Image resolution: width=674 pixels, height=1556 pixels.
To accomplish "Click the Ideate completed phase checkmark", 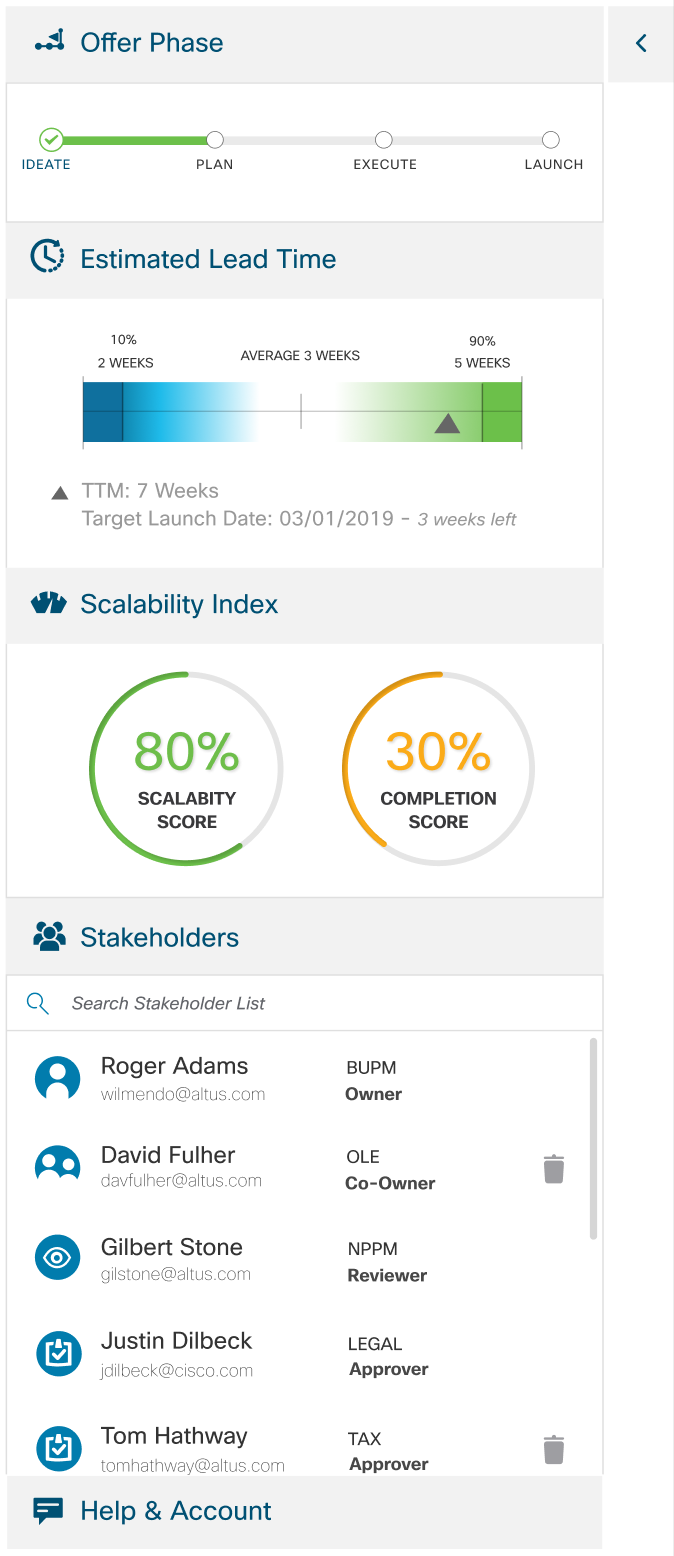I will [51, 140].
